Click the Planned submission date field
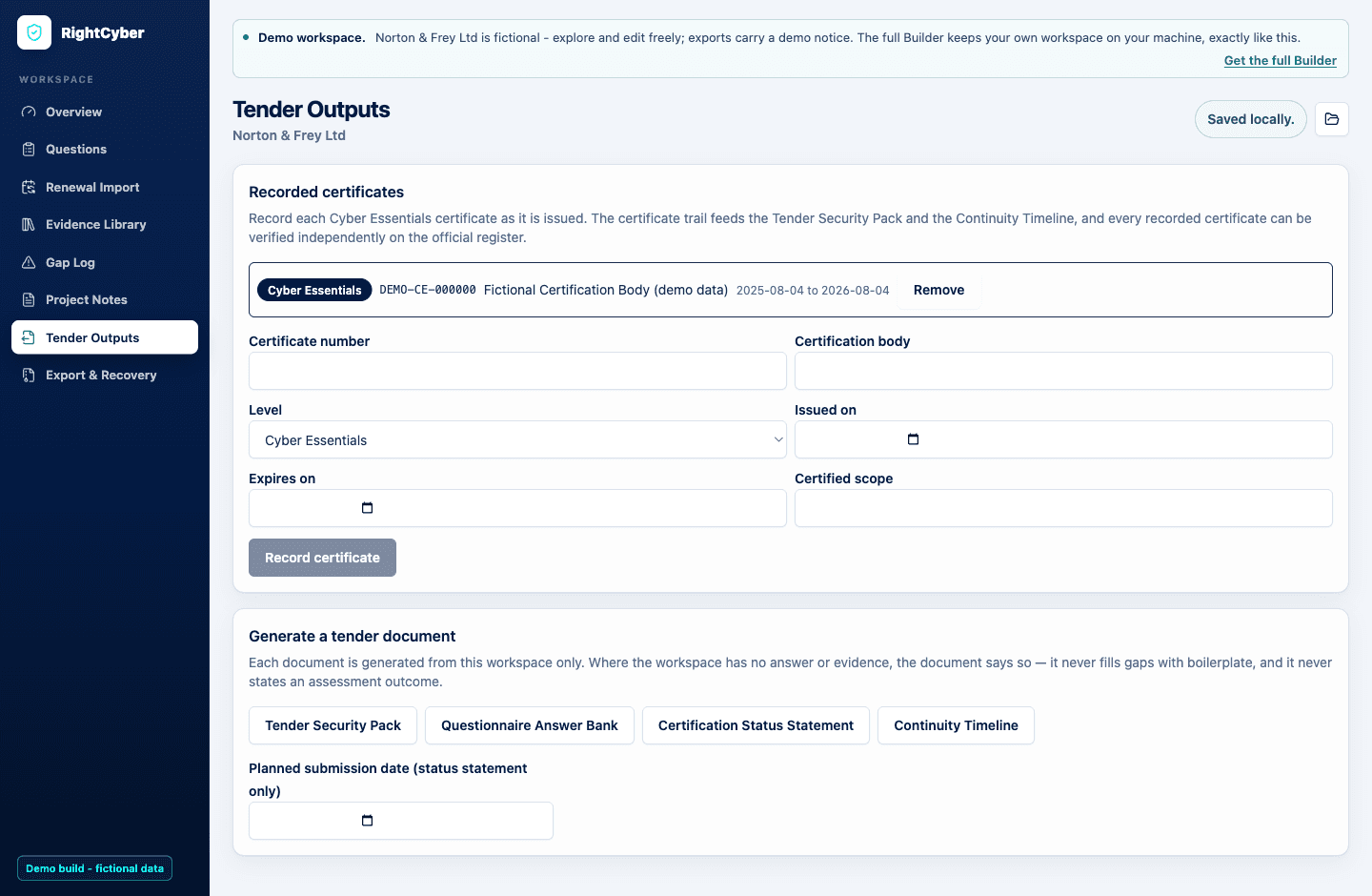 point(401,821)
